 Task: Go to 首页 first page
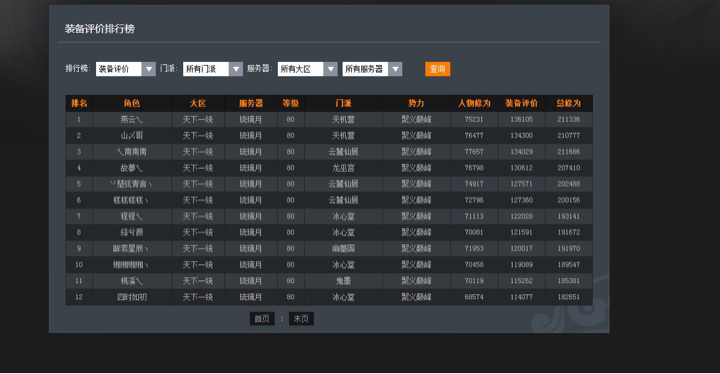[262, 318]
